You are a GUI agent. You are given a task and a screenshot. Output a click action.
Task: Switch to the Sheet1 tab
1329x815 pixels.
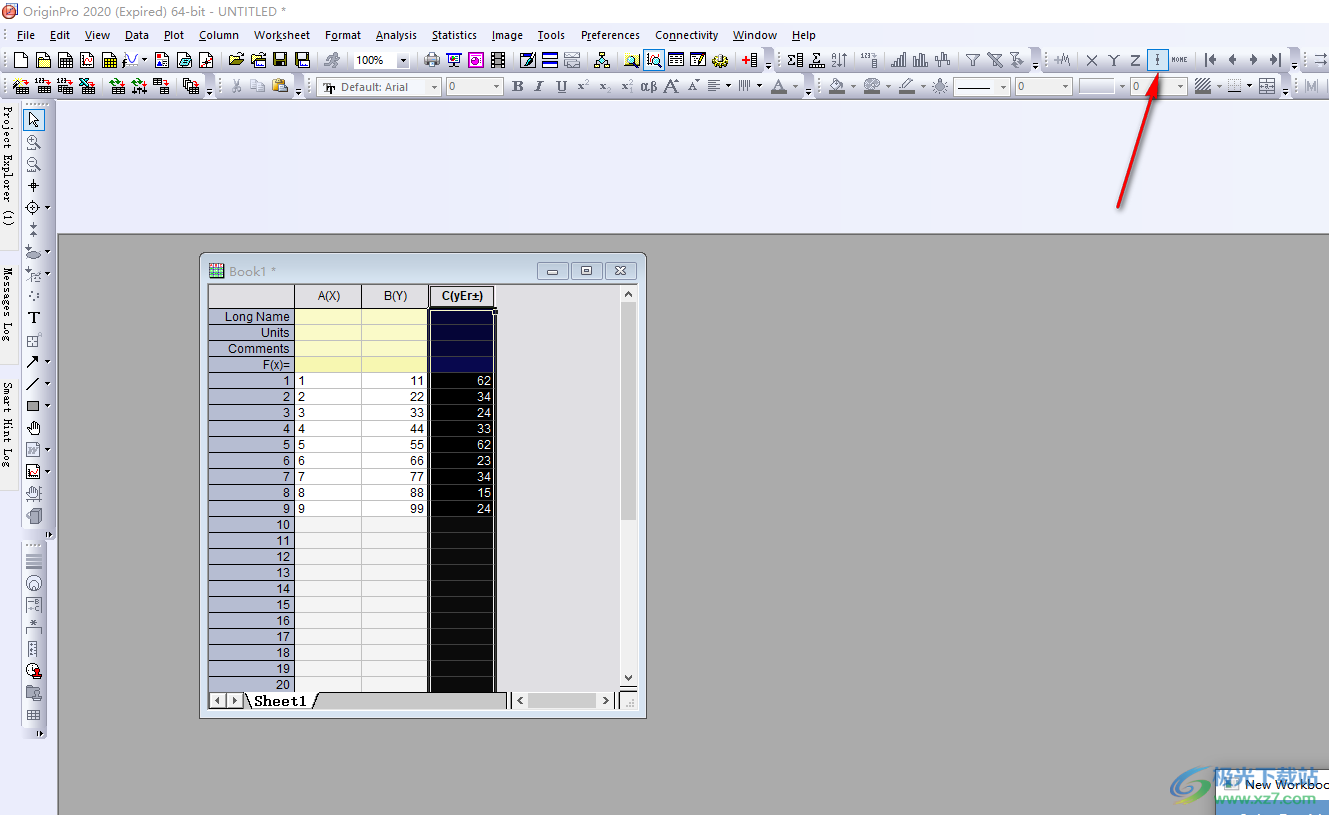280,701
